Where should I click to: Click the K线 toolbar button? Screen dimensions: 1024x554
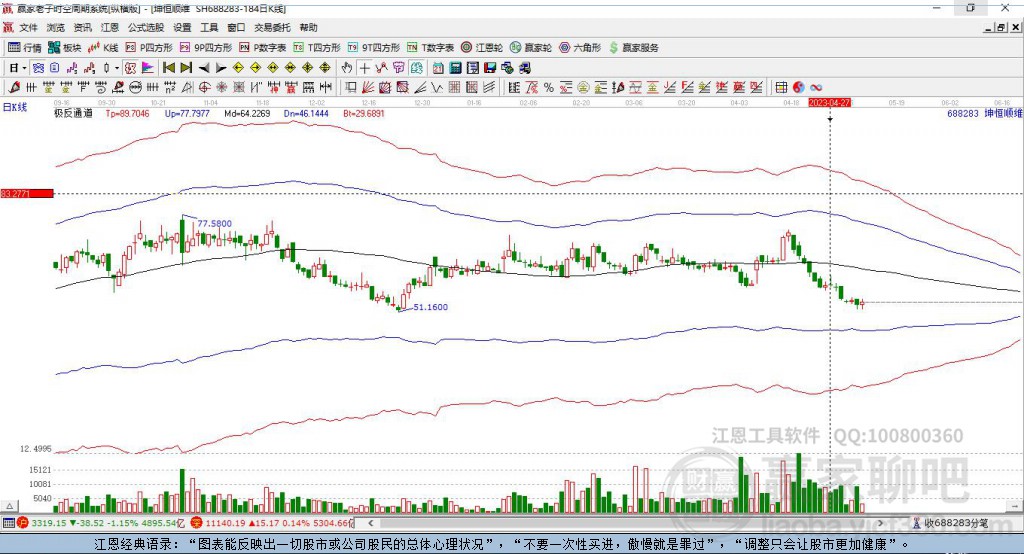103,48
